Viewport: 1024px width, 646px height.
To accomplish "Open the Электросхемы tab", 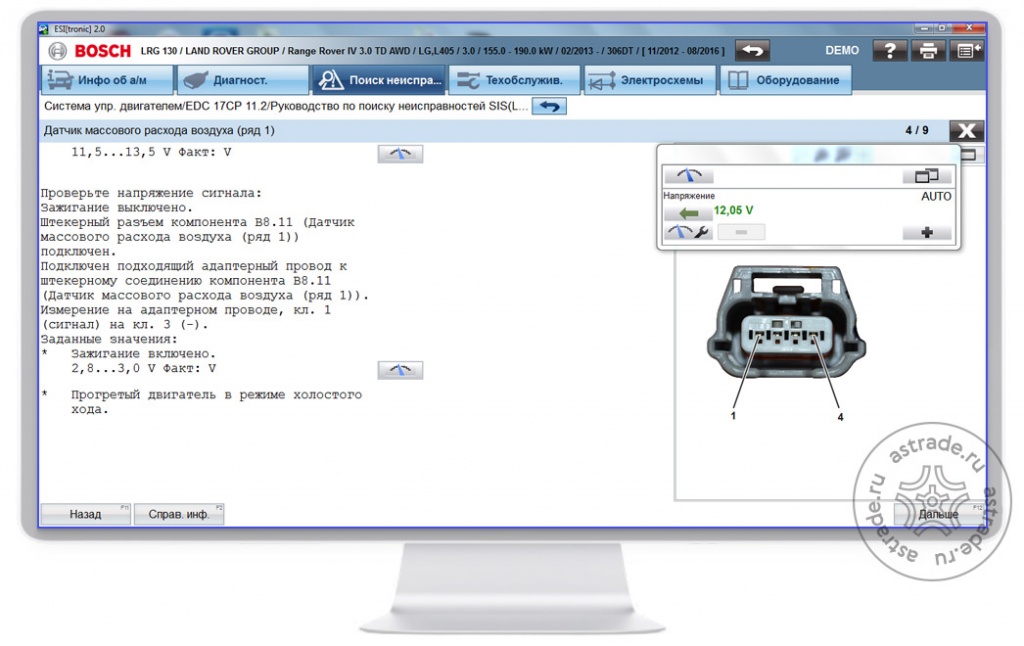I will tap(650, 80).
